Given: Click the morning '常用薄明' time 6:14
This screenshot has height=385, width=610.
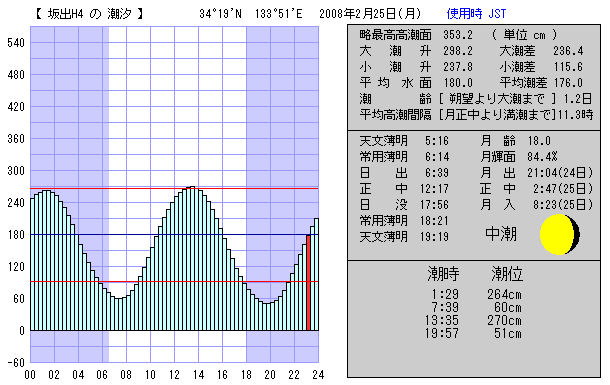Looking at the screenshot, I should point(437,157).
